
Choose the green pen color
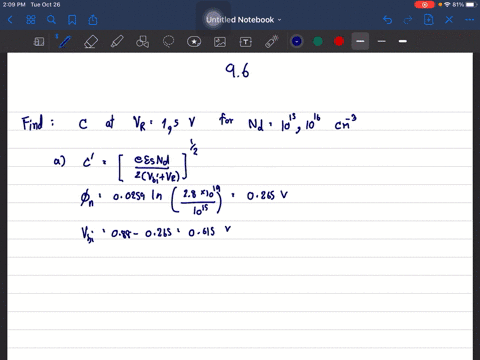[318, 41]
